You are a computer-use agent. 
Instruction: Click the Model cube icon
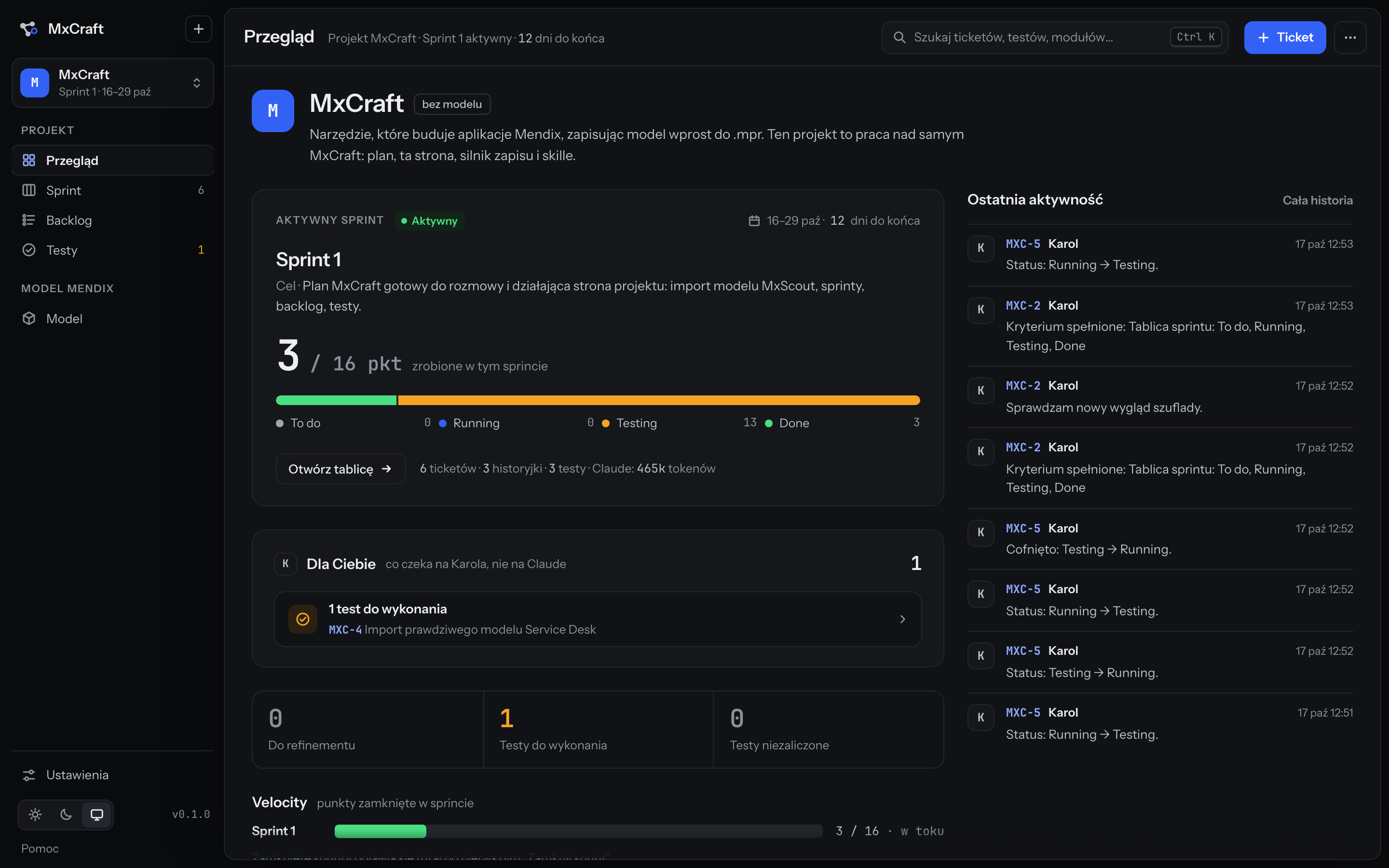[x=29, y=319]
